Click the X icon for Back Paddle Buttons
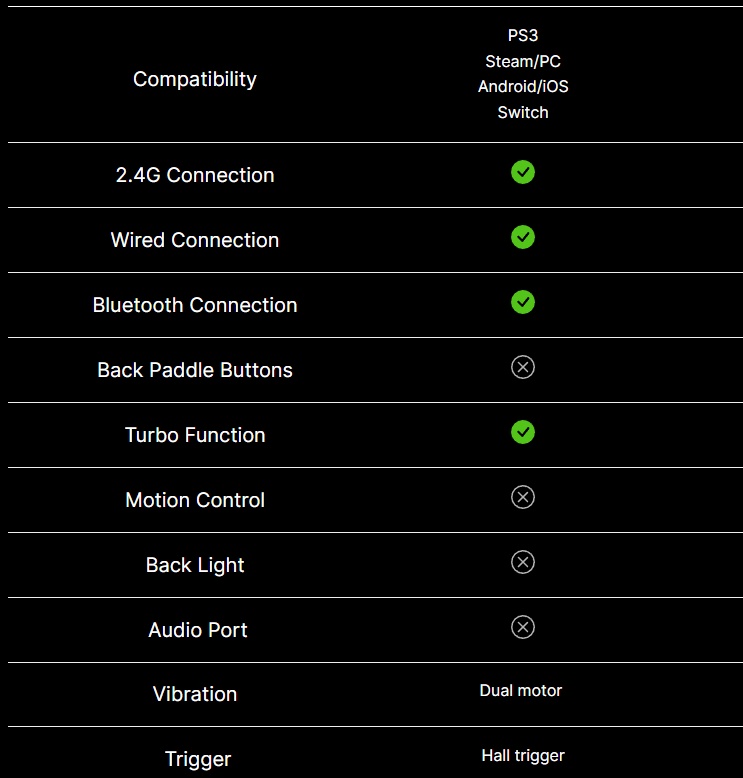Image resolution: width=743 pixels, height=778 pixels. click(x=523, y=367)
